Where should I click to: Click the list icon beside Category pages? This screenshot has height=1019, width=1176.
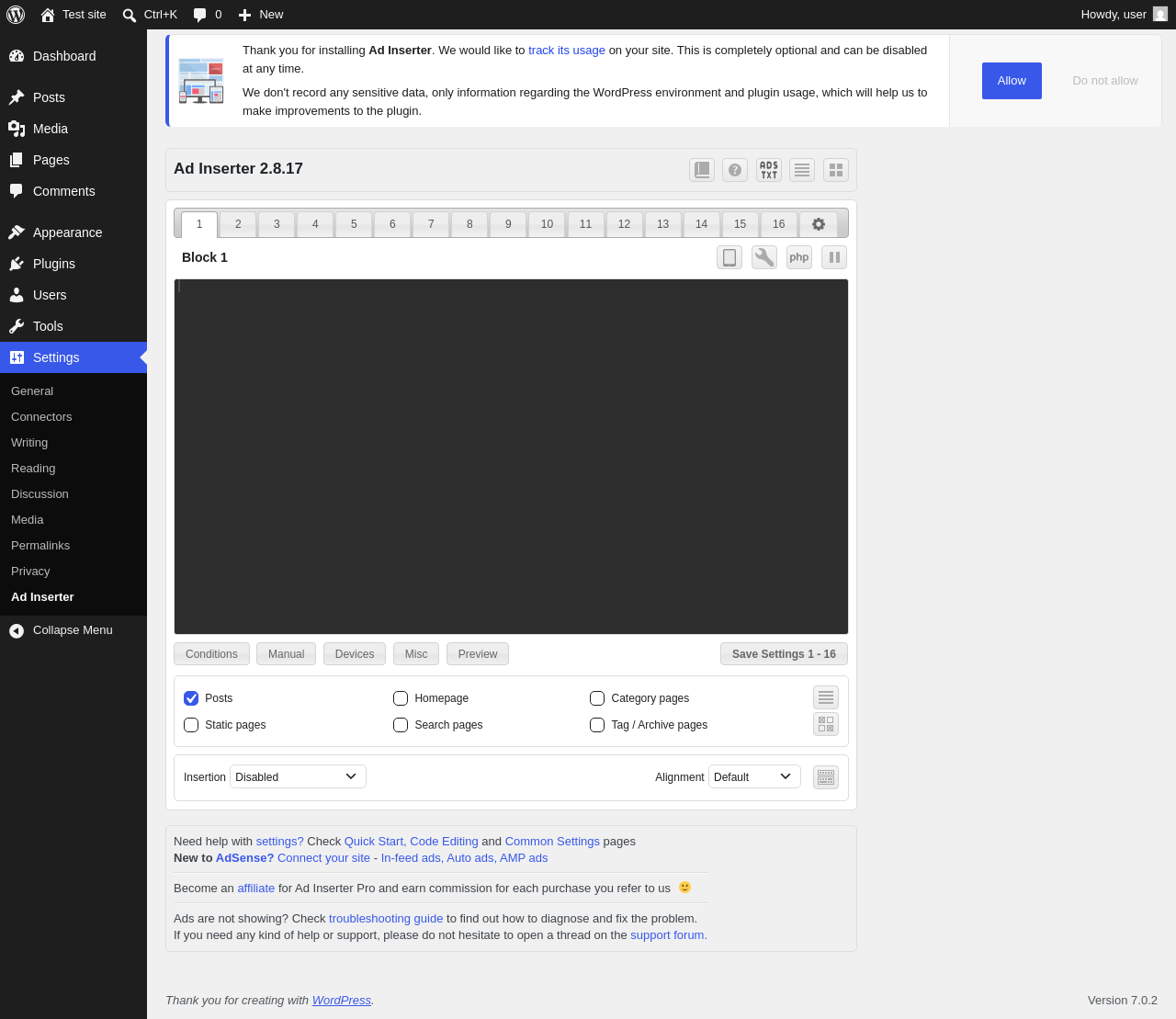[826, 697]
